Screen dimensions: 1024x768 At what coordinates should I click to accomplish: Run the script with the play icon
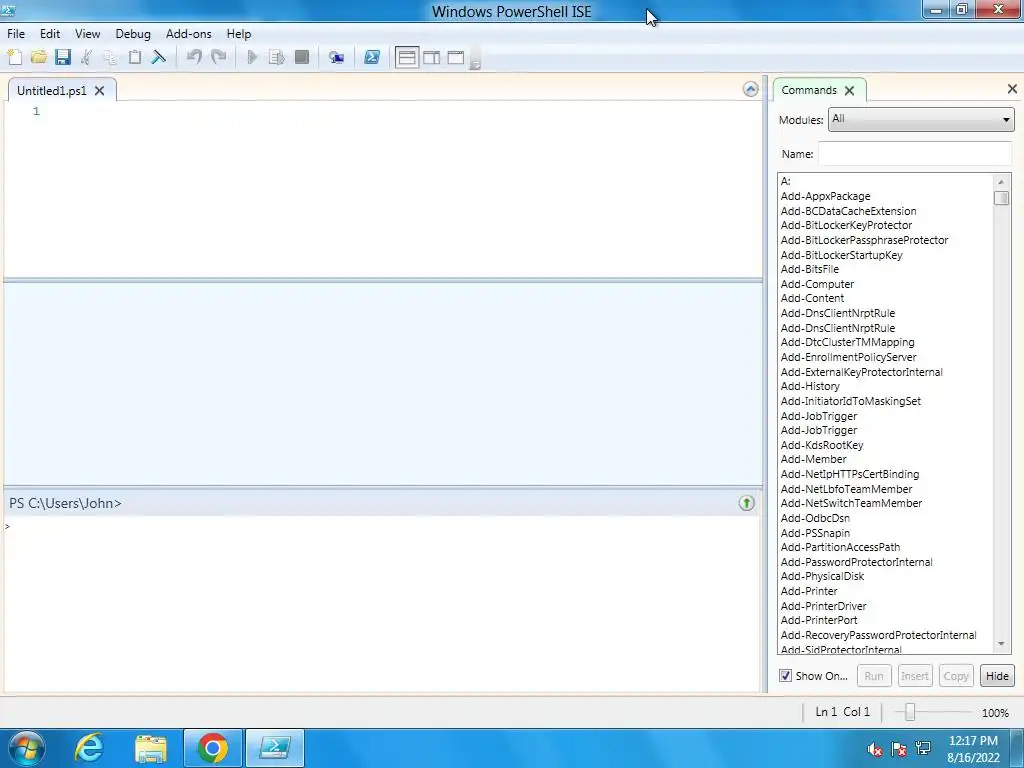pyautogui.click(x=252, y=57)
